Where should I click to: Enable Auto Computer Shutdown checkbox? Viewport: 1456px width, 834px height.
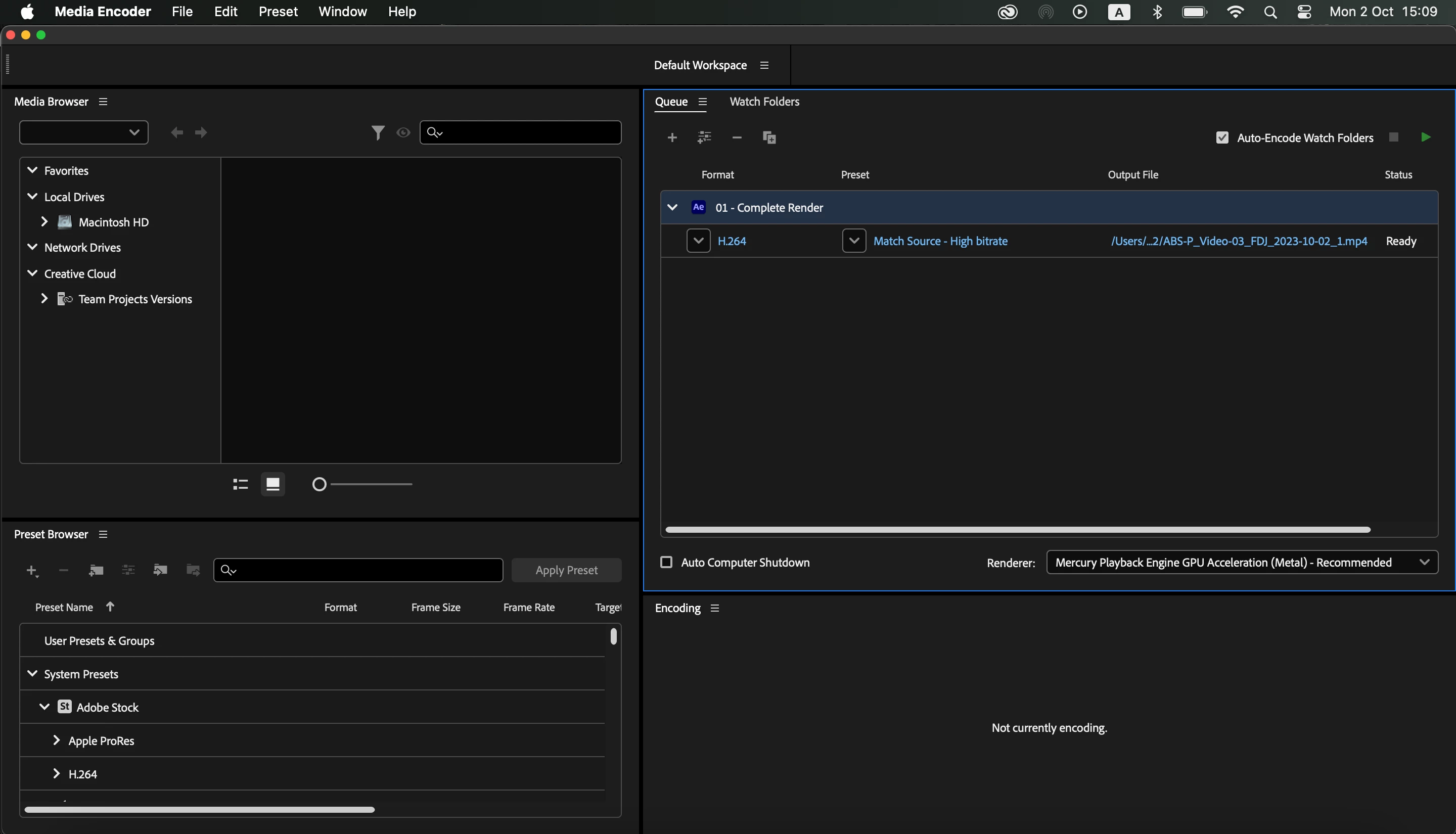click(x=666, y=563)
